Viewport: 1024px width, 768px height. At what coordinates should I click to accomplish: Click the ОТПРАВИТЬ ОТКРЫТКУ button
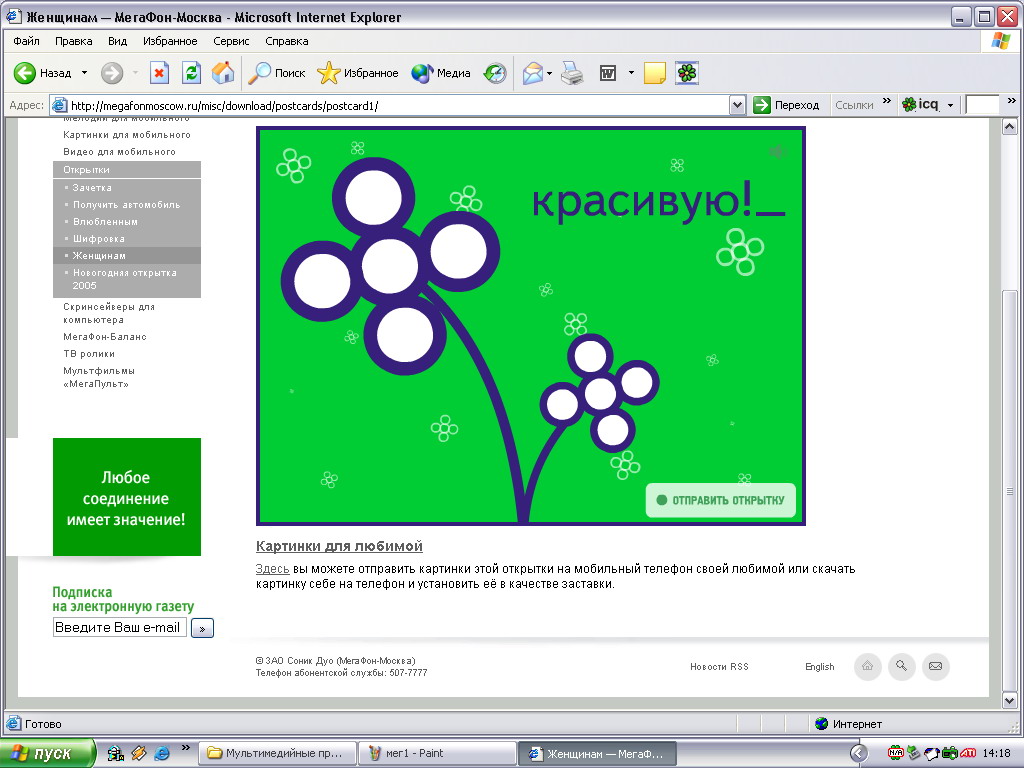pyautogui.click(x=721, y=500)
